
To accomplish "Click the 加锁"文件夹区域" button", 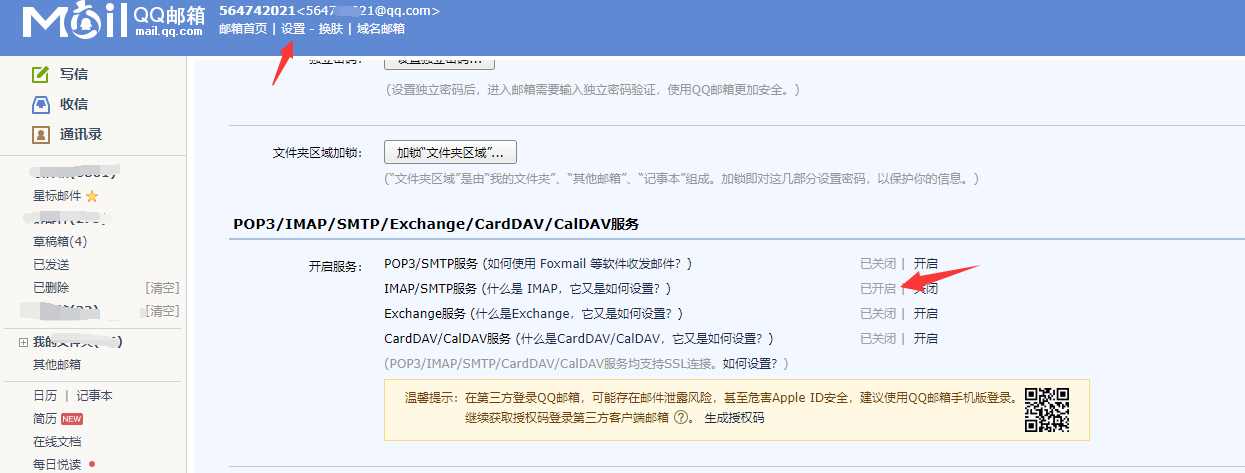I will [x=450, y=153].
